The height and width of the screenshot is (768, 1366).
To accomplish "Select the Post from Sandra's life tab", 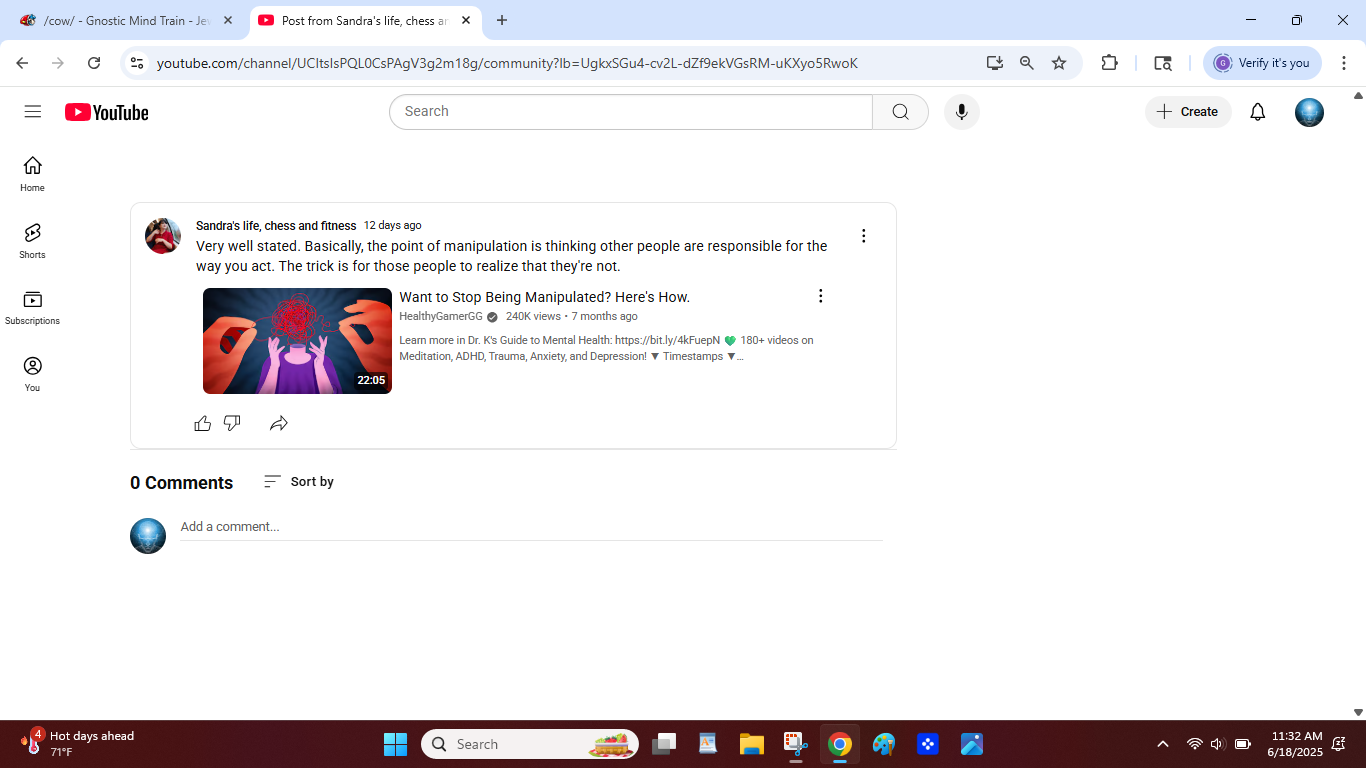I will coord(364,20).
